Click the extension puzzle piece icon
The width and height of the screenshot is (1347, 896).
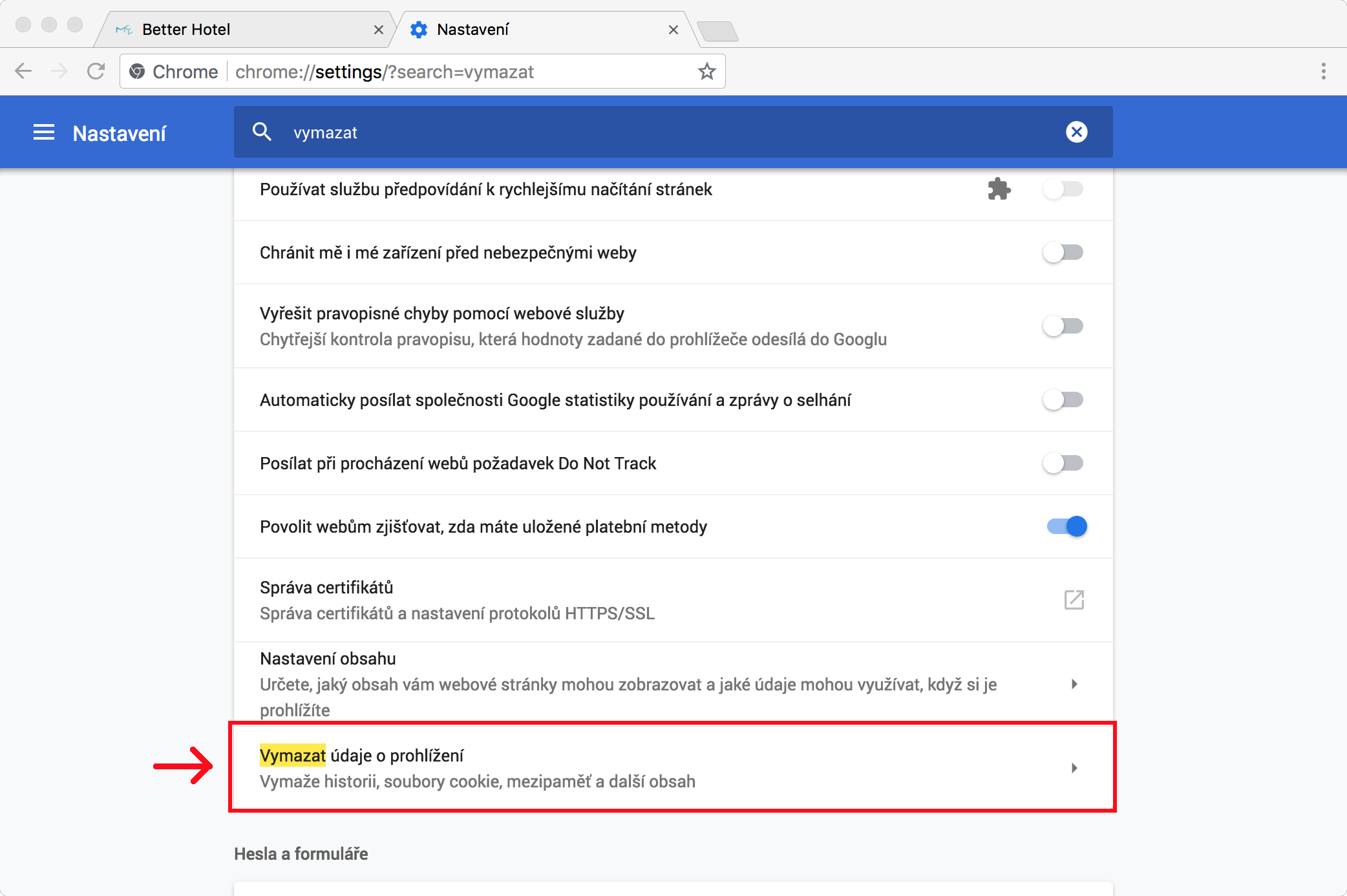point(999,189)
